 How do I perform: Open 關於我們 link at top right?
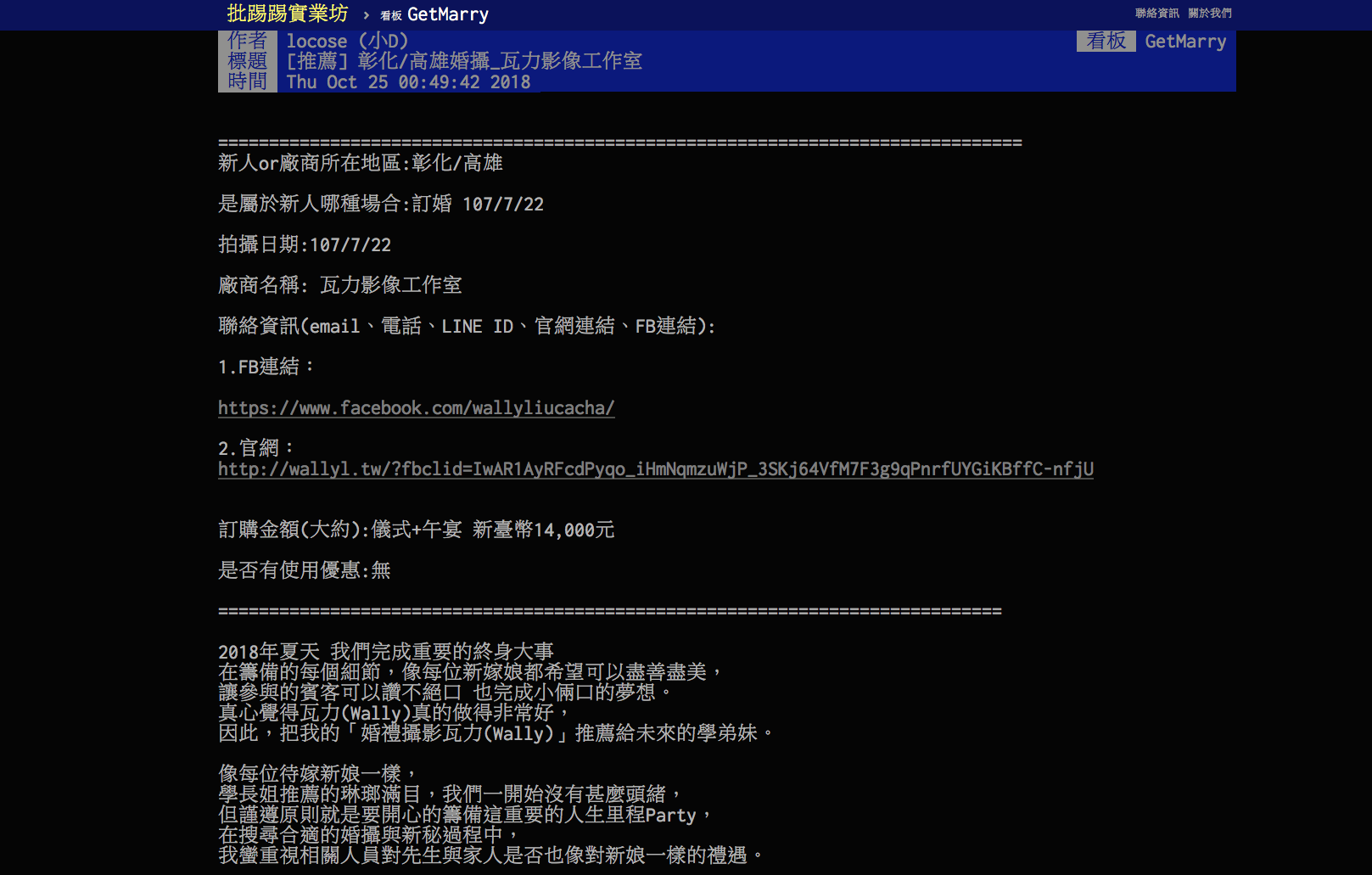click(x=1210, y=13)
